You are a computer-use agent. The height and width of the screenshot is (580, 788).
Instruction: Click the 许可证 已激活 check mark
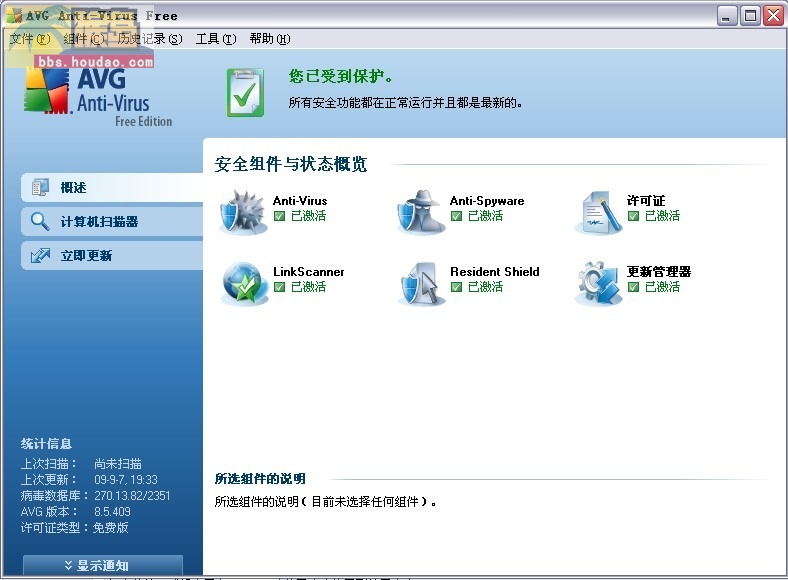click(633, 216)
